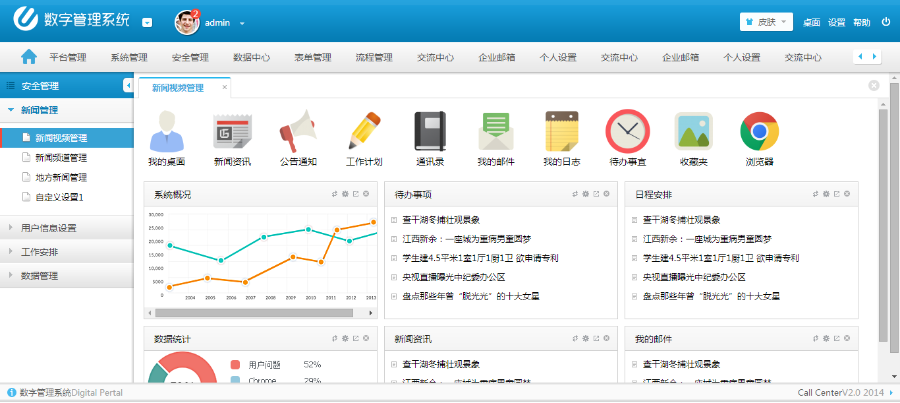
Task: Refresh the 系统概况 panel
Action: click(335, 194)
